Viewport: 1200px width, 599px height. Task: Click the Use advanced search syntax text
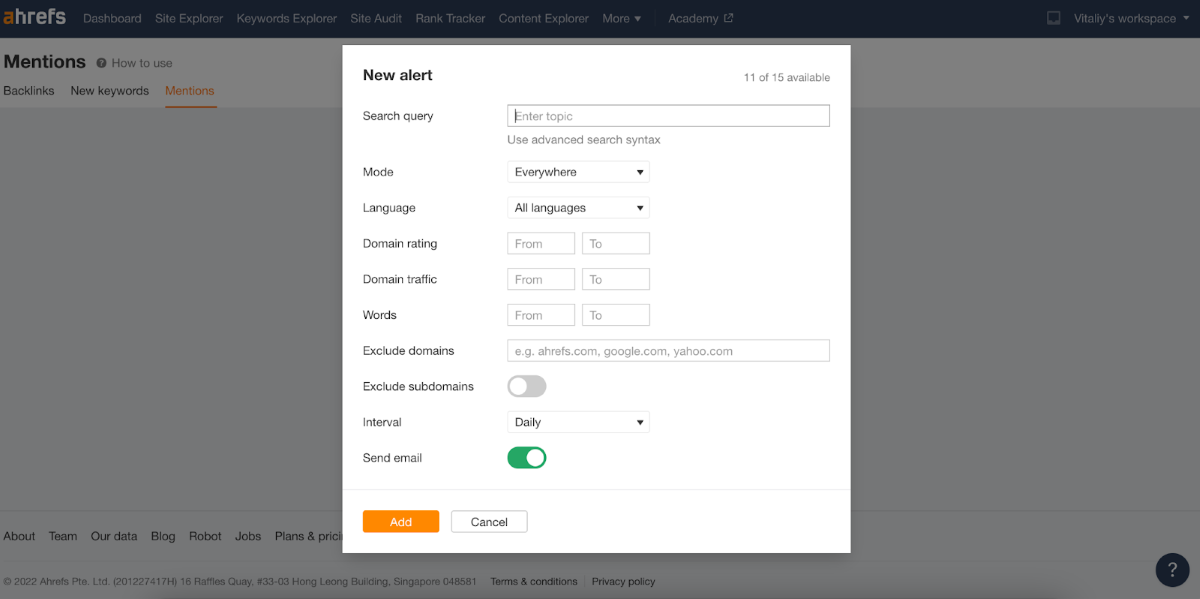[x=584, y=140]
